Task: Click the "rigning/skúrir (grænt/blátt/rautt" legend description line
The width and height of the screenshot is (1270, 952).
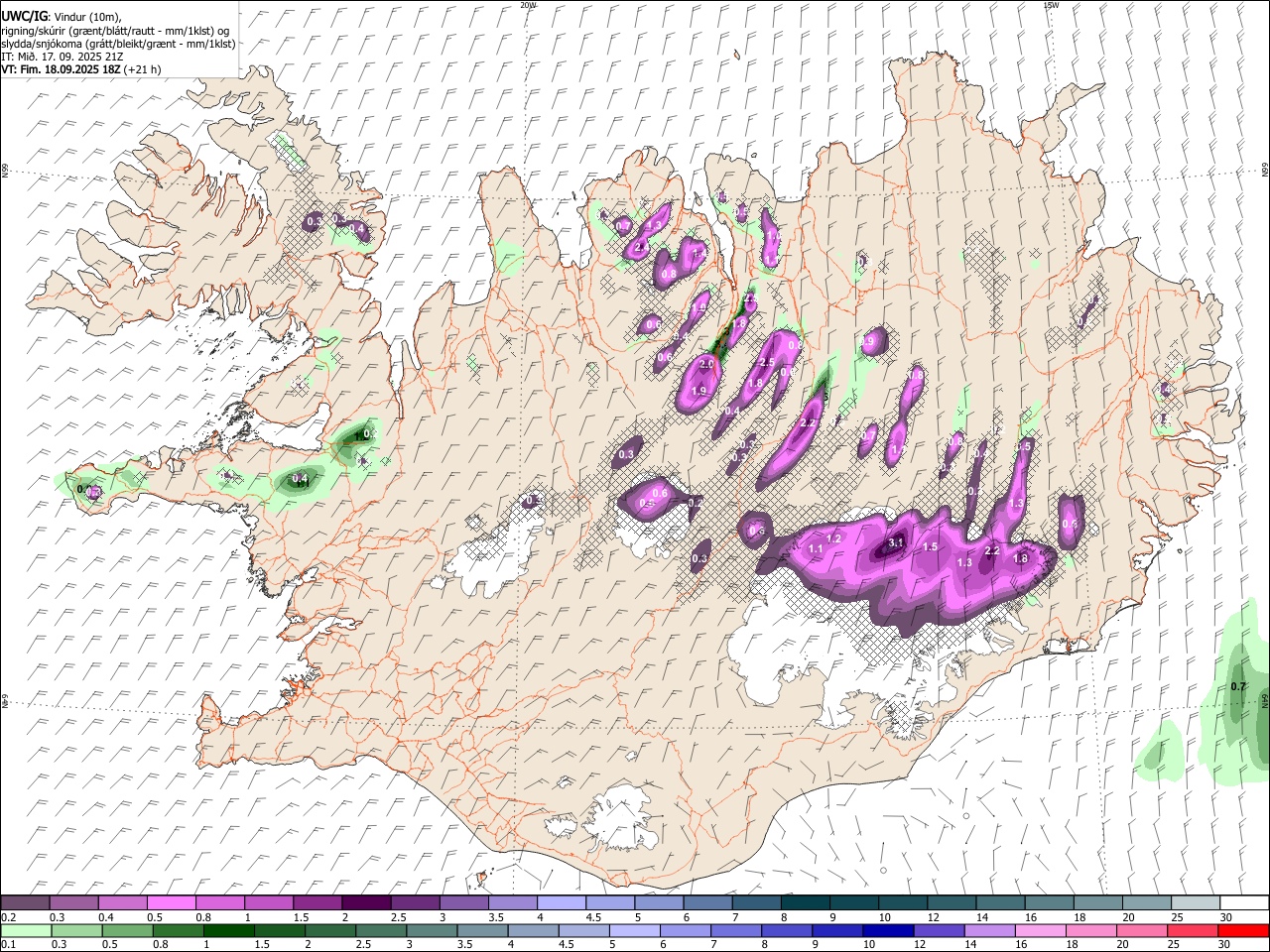Action: click(115, 30)
